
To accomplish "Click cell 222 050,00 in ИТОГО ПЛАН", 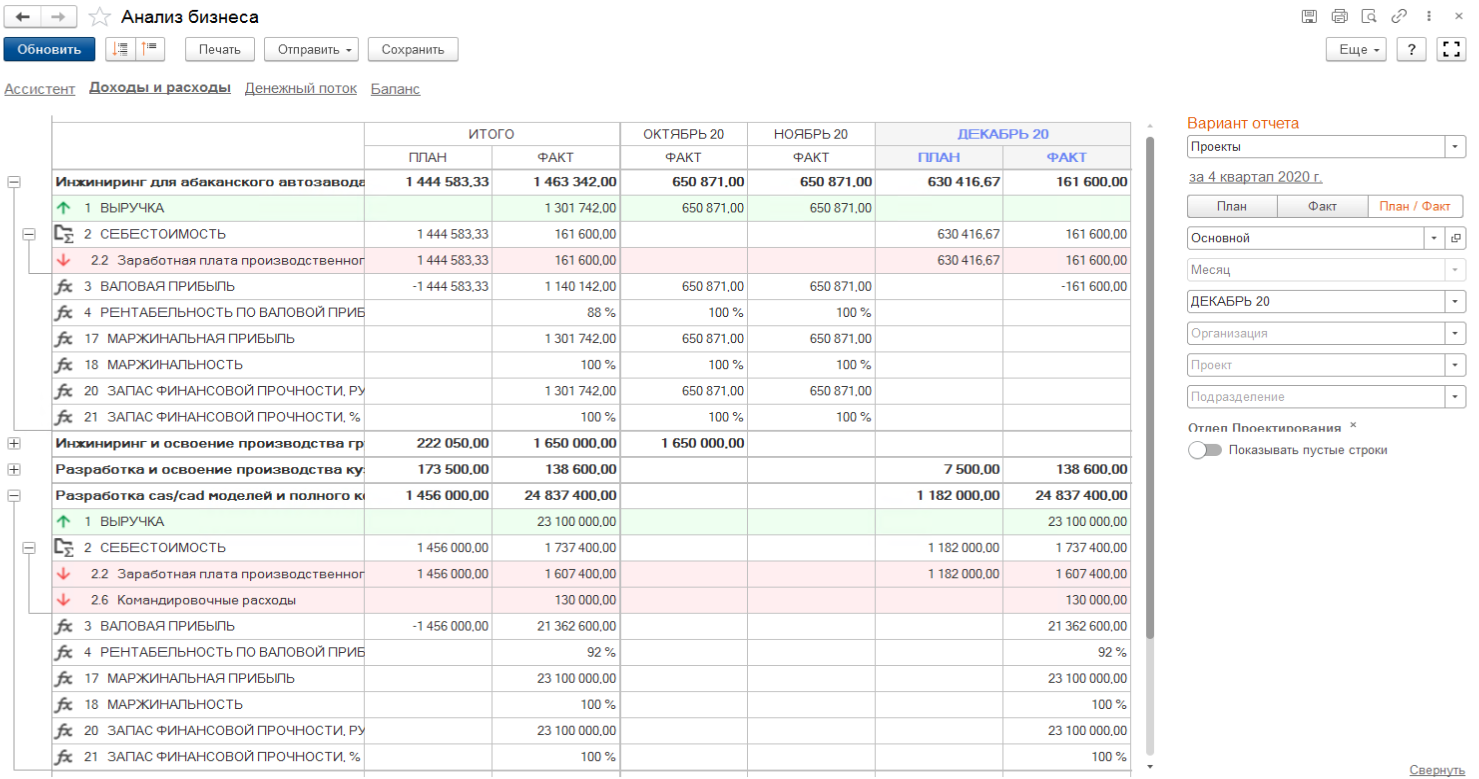I will coord(428,443).
